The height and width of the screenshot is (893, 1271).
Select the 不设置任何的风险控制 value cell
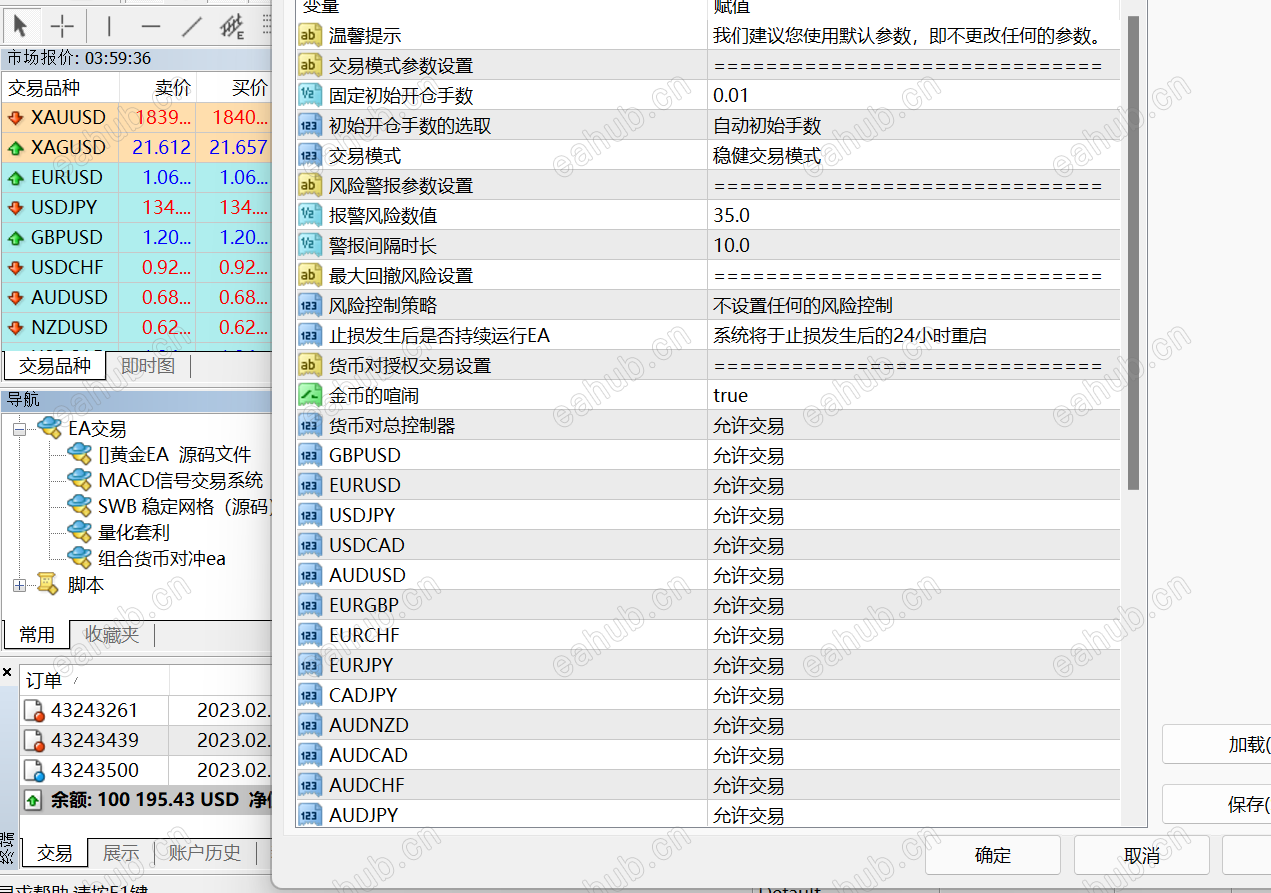click(914, 305)
